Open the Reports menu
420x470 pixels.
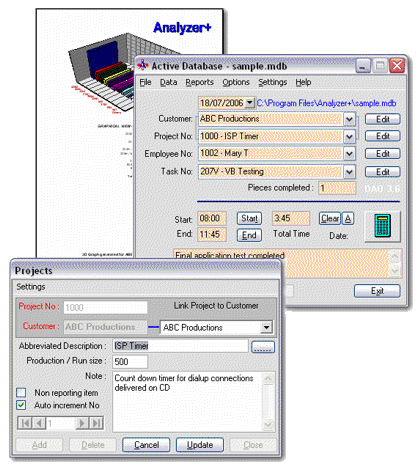[200, 82]
